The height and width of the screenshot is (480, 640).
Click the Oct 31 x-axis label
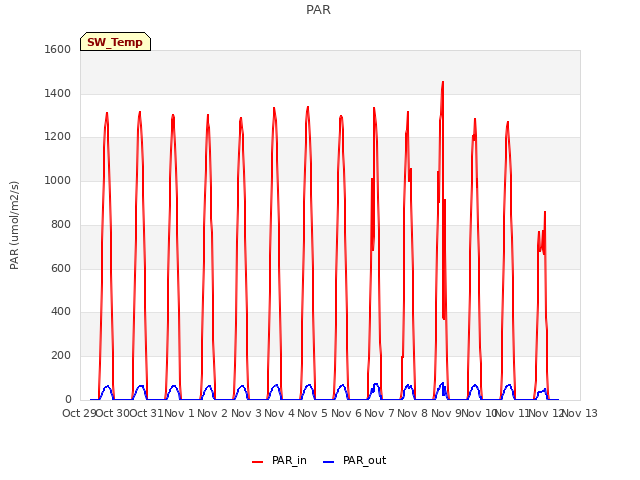coord(146,413)
